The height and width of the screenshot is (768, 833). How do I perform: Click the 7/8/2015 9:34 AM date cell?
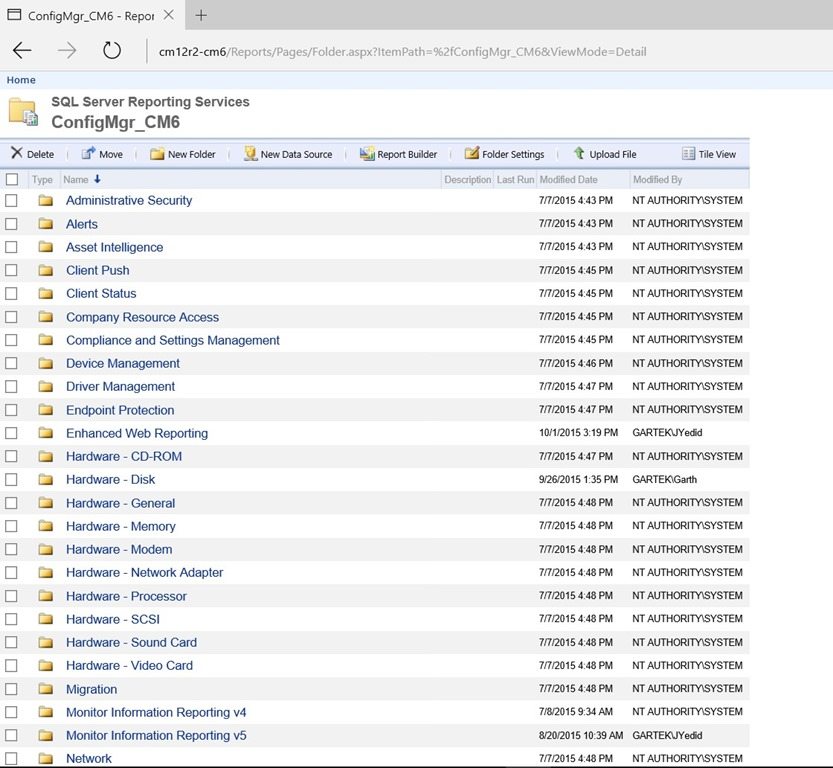pos(575,712)
